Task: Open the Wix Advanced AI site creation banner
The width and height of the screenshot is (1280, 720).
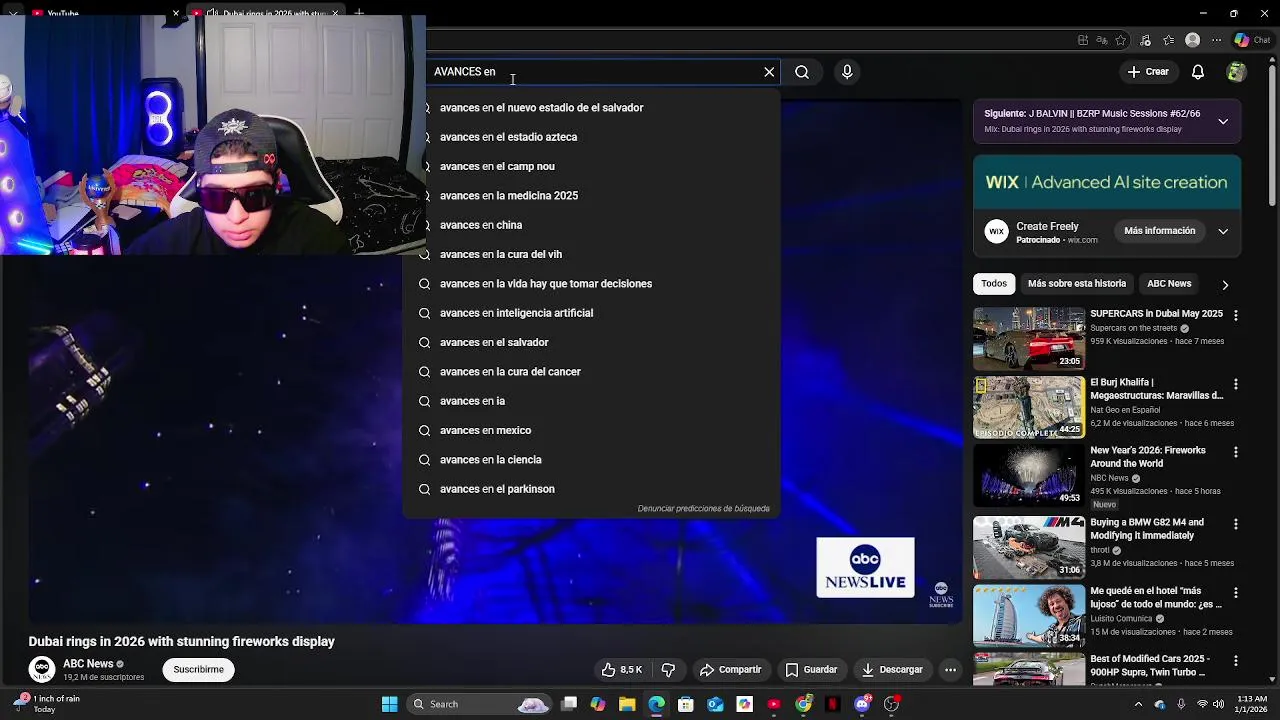Action: 1107,182
